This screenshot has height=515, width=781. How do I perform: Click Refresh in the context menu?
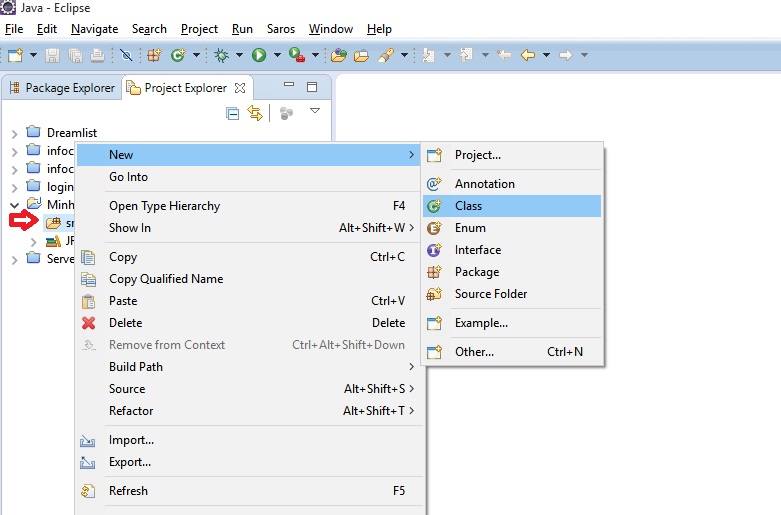click(x=249, y=491)
